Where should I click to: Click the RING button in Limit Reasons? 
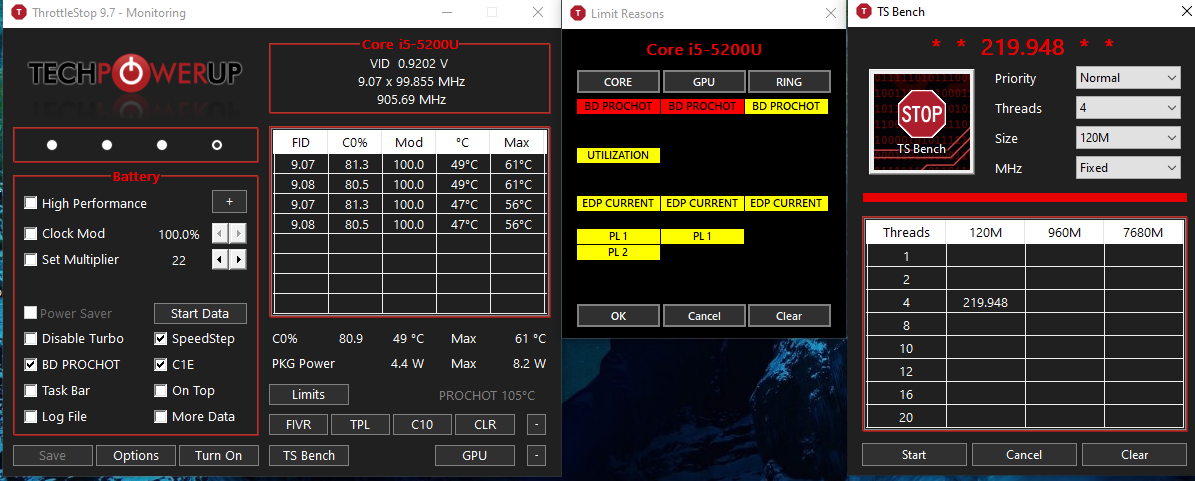pos(789,82)
